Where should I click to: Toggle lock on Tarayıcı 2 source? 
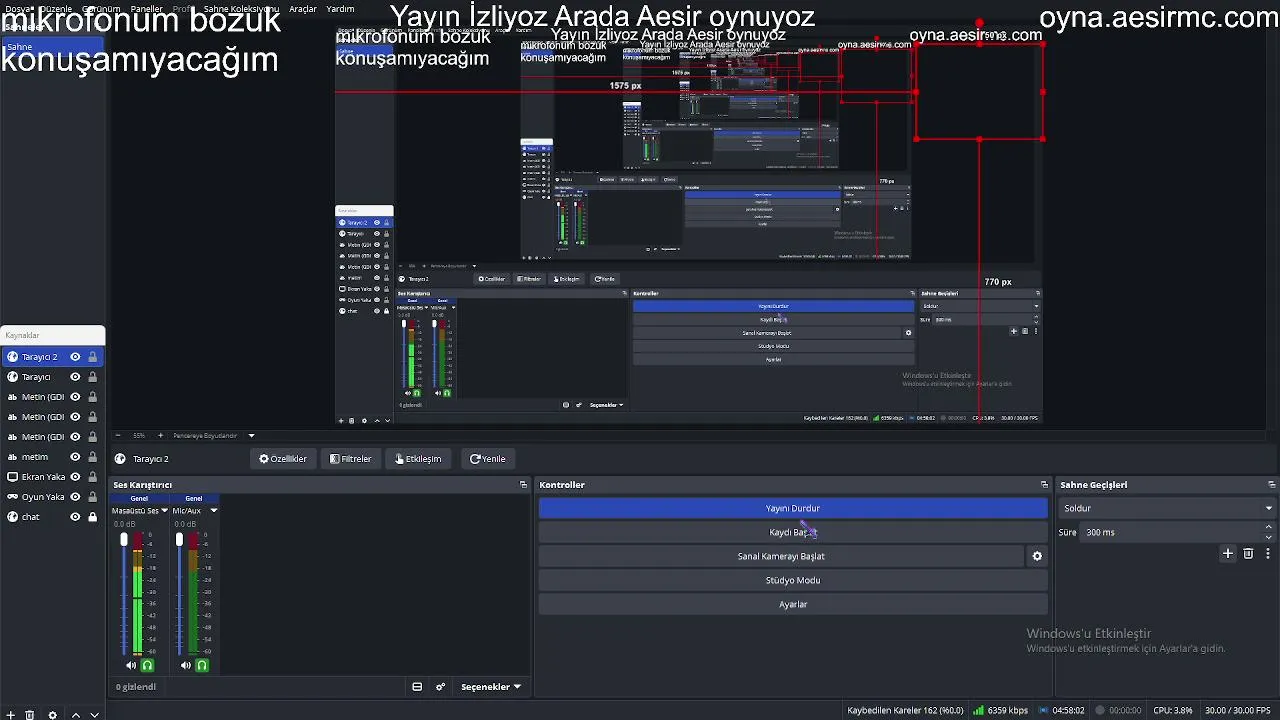point(92,357)
